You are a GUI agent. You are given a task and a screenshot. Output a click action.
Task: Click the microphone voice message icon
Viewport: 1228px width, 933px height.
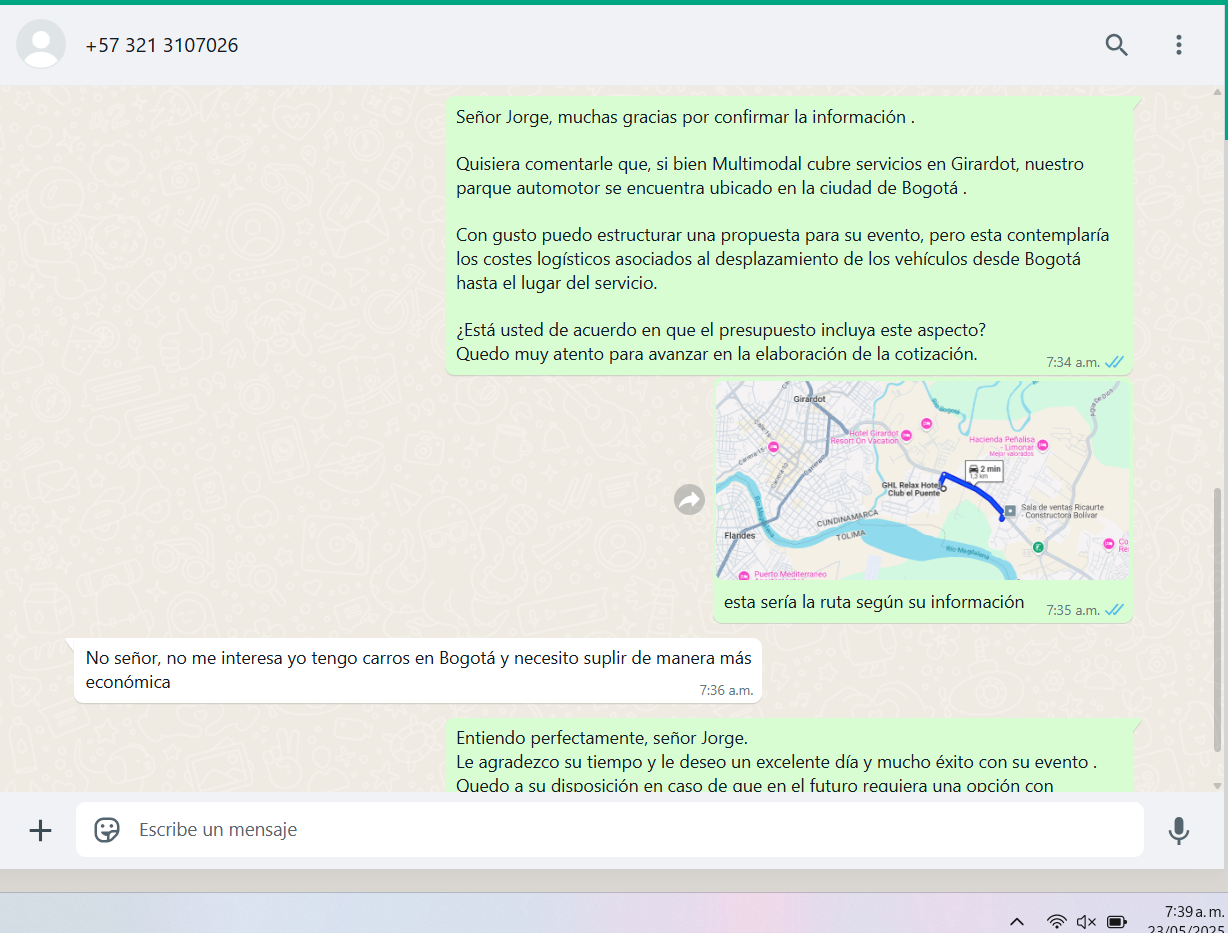[1178, 830]
